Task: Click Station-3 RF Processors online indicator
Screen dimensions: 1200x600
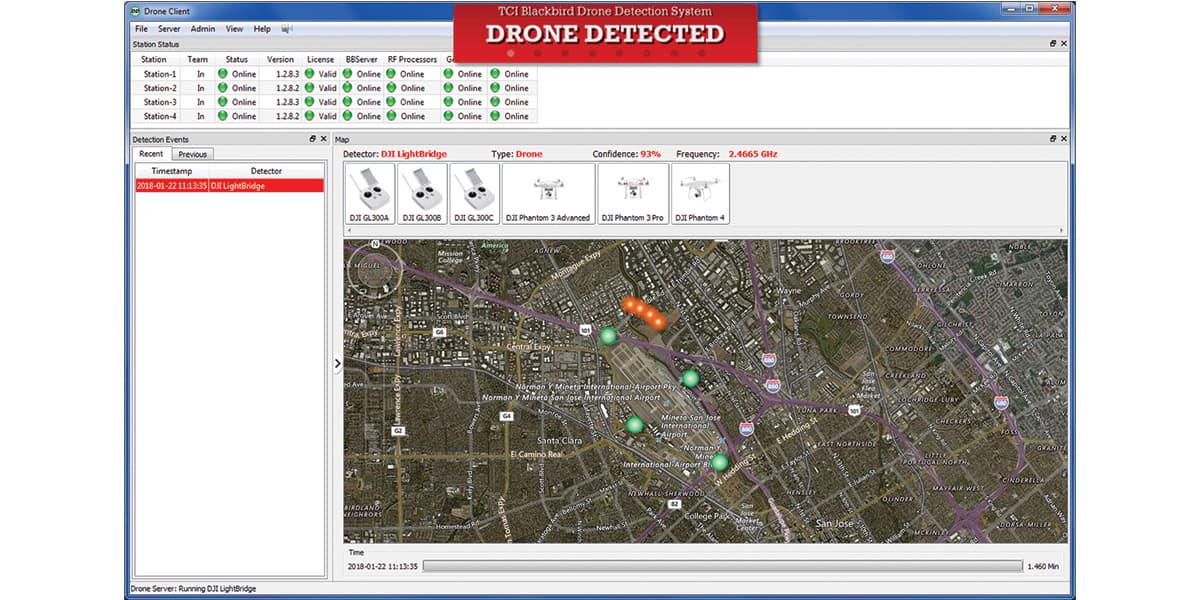Action: point(391,102)
